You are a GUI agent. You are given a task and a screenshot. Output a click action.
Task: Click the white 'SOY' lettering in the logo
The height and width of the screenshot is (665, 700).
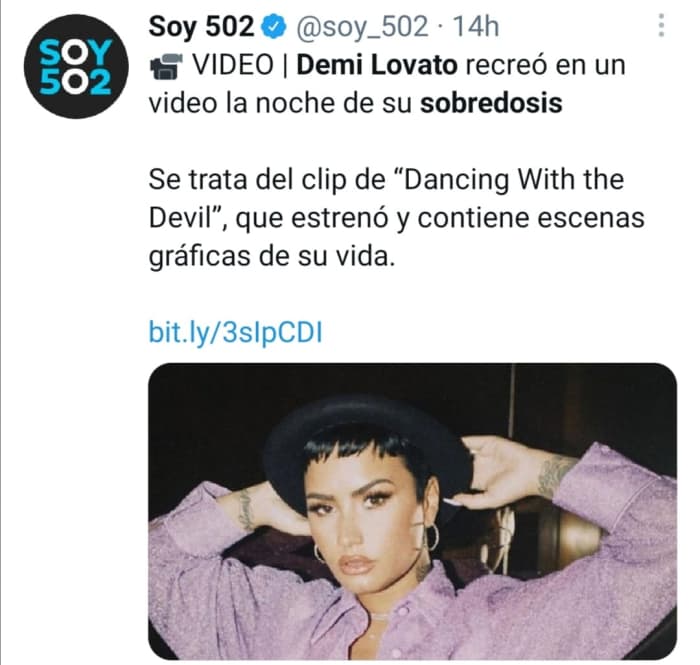pos(75,52)
